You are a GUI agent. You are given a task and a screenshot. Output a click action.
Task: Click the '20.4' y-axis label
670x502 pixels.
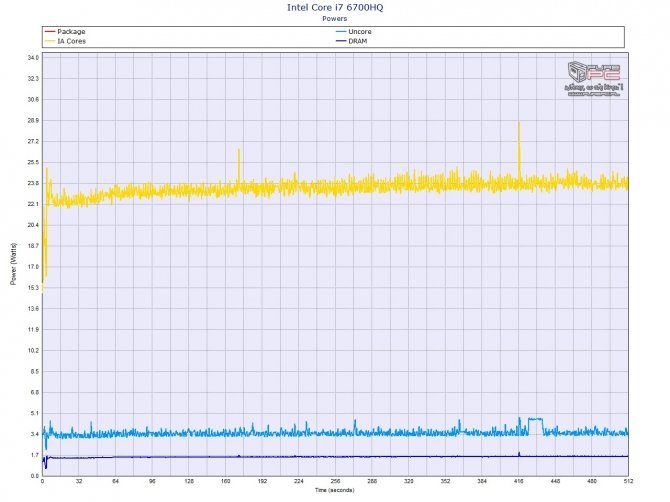[33, 225]
